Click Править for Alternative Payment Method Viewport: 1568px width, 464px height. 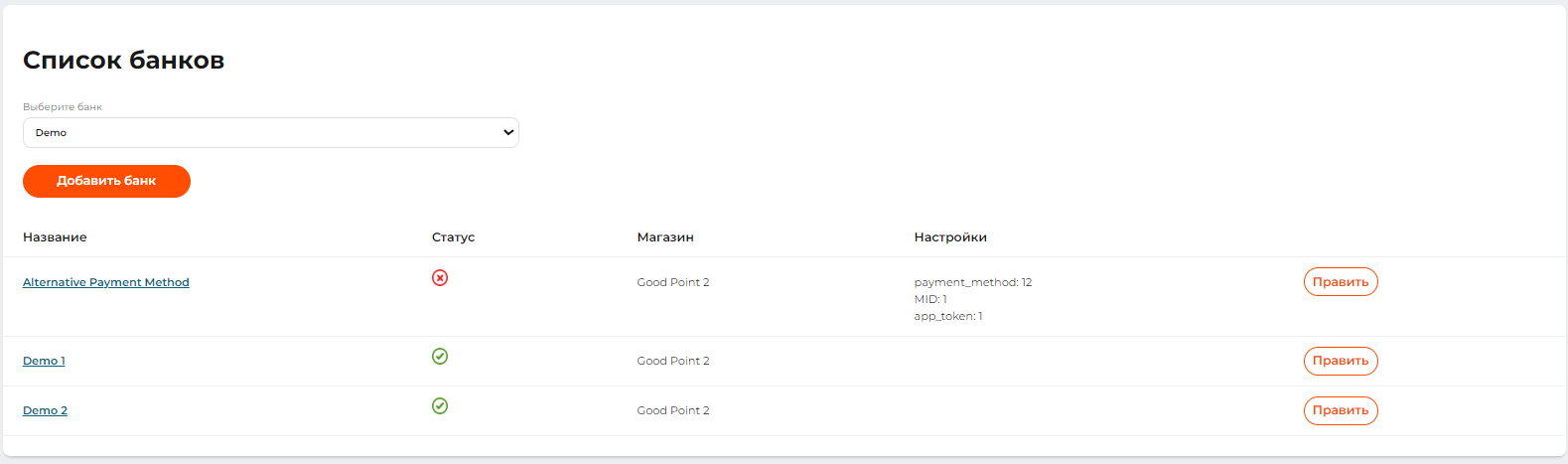1340,282
